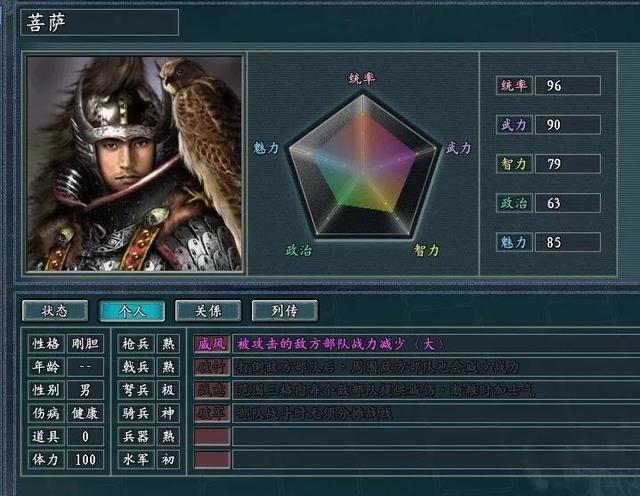Click the 性格 value 刚胆 cell
The width and height of the screenshot is (640, 496).
click(85, 344)
